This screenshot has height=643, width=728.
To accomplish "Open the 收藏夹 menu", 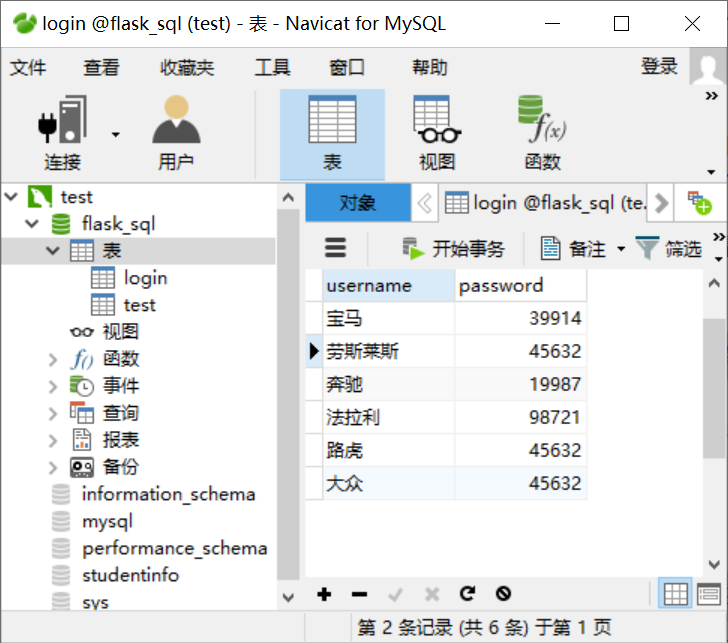I will 187,68.
